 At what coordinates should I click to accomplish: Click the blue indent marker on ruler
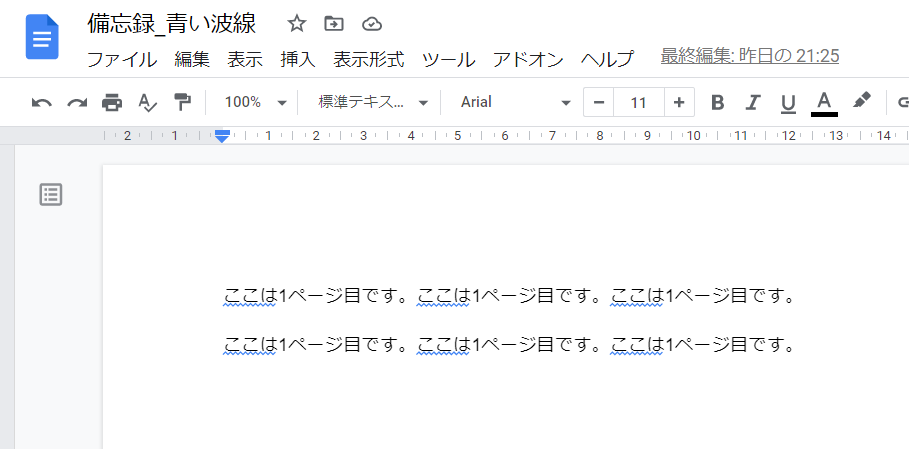pos(222,136)
